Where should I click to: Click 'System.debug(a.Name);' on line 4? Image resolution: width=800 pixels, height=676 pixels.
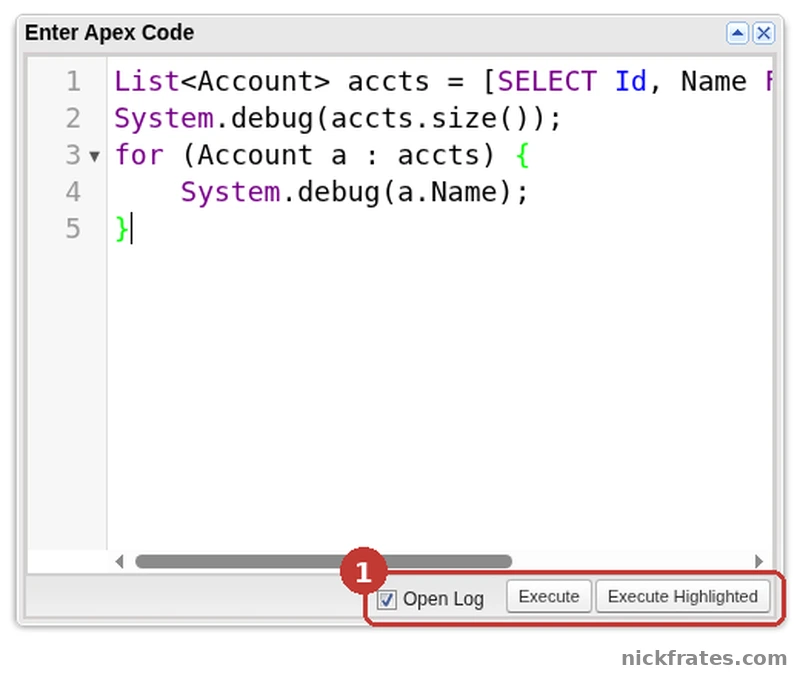[355, 193]
